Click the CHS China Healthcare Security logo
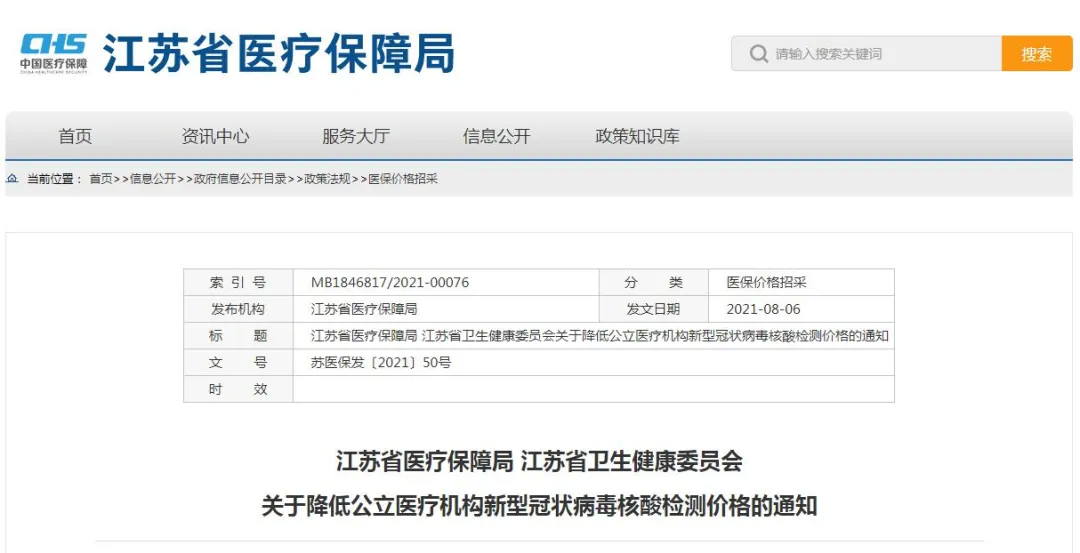The height and width of the screenshot is (553, 1080). (54, 52)
